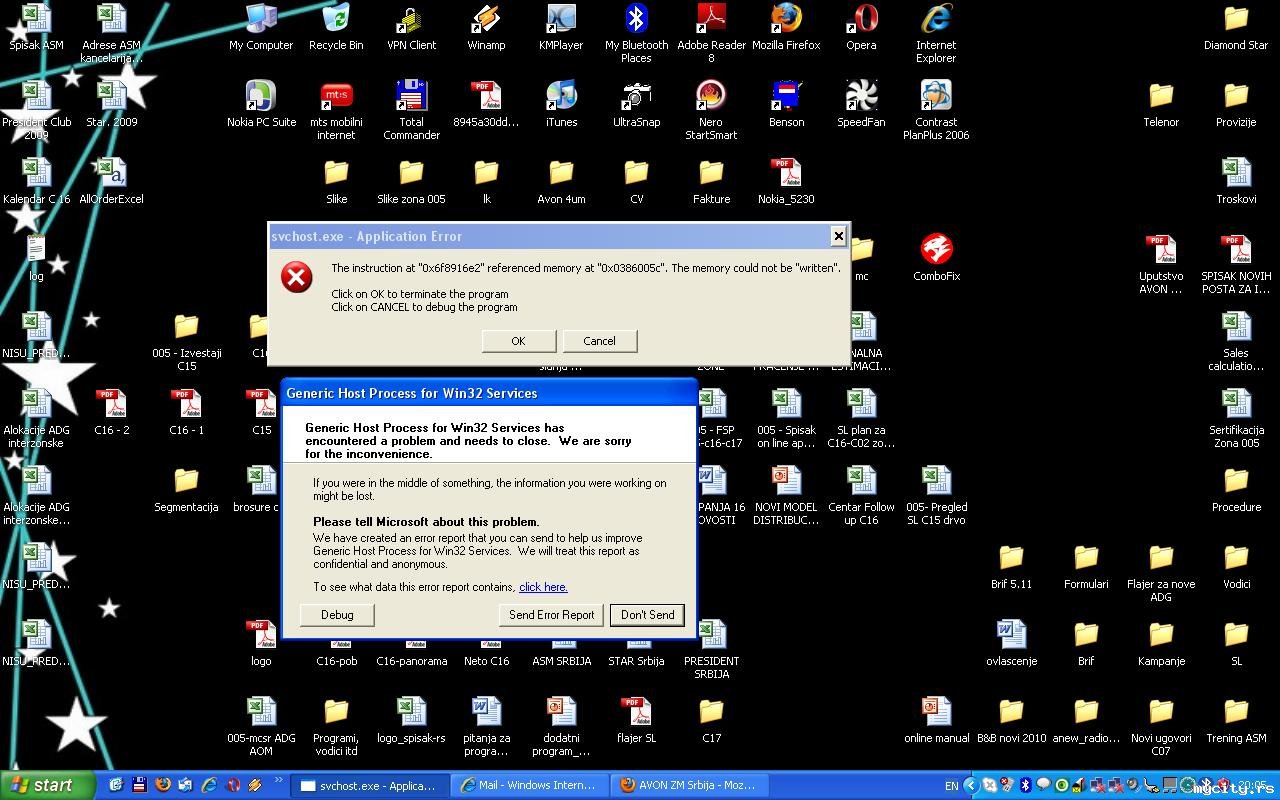Launch Firefox from the Quick Launch bar
The width and height of the screenshot is (1280, 800).
pyautogui.click(x=163, y=785)
